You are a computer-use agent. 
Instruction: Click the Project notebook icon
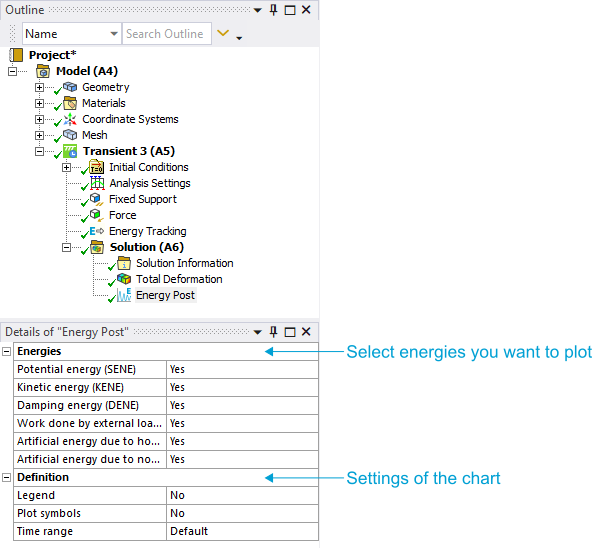tap(16, 55)
